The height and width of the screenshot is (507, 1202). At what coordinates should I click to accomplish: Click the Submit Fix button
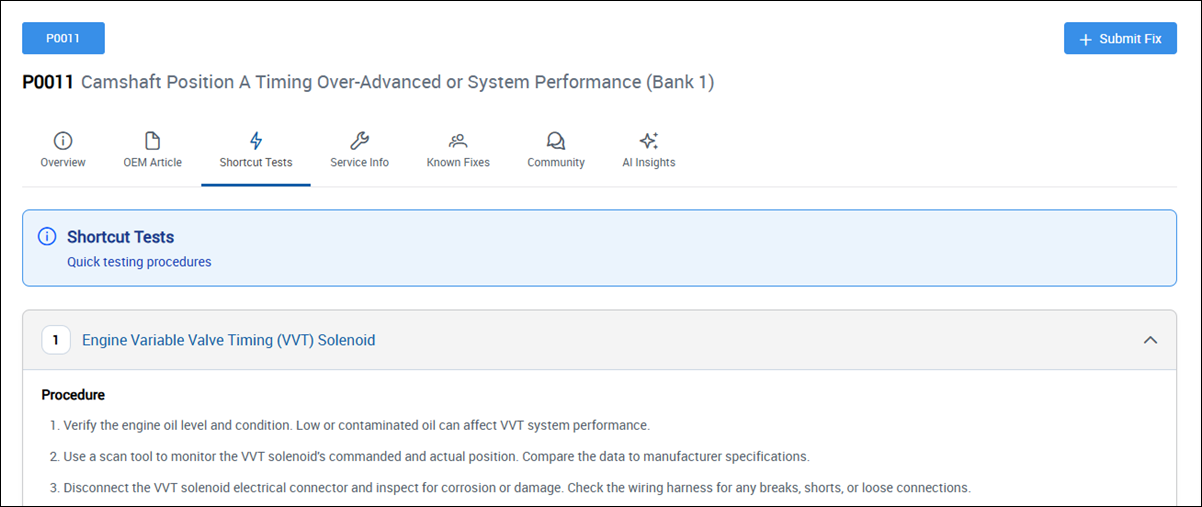coord(1120,38)
